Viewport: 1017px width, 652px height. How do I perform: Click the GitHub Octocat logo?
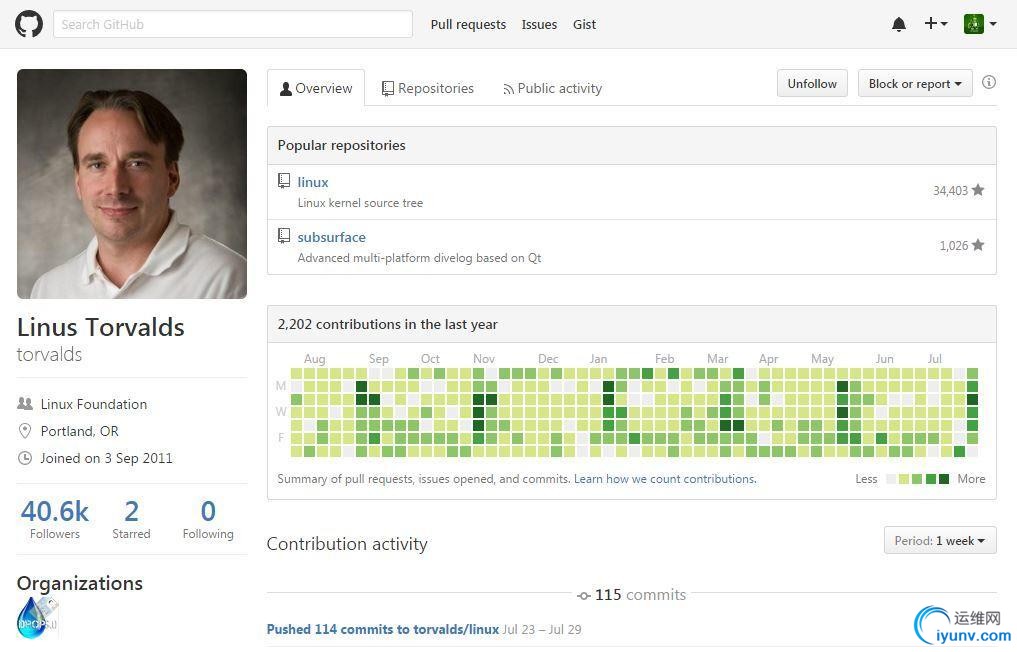(x=29, y=24)
